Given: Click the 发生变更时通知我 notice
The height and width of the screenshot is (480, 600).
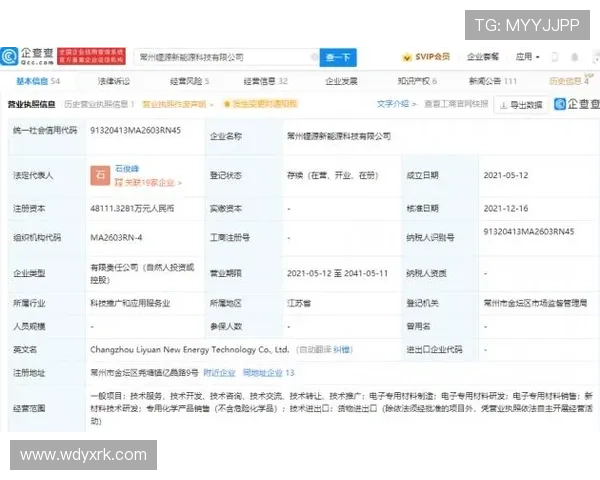Looking at the screenshot, I should 260,104.
